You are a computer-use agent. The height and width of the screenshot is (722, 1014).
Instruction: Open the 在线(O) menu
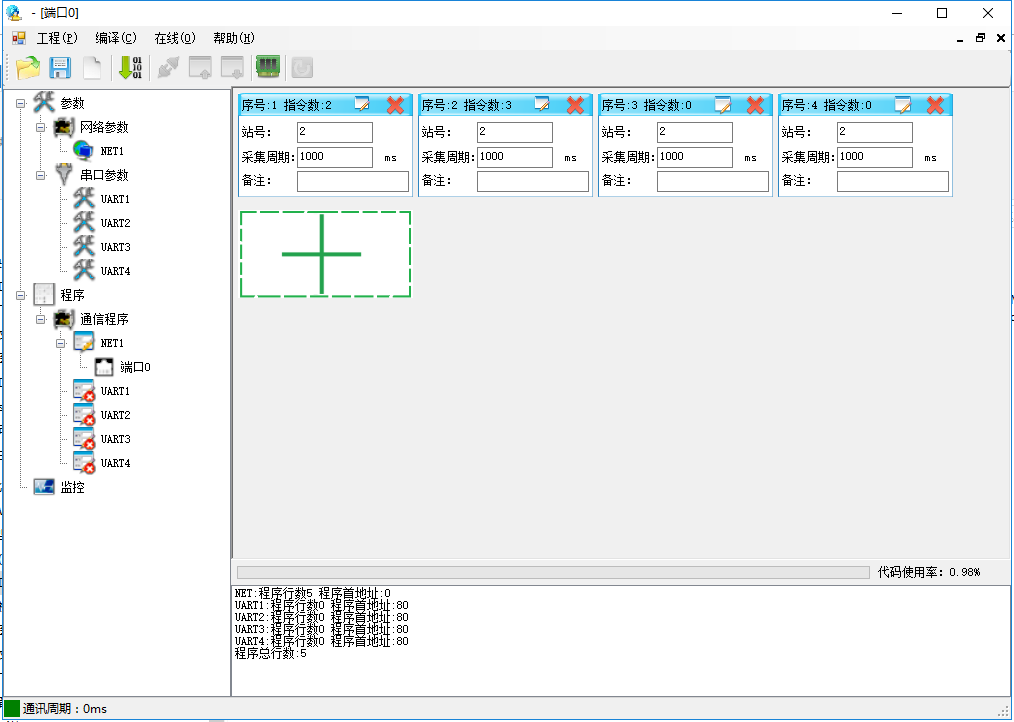pos(173,38)
